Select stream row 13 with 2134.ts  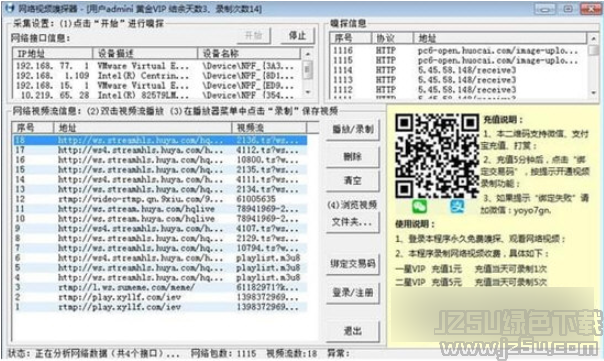[x=160, y=189]
